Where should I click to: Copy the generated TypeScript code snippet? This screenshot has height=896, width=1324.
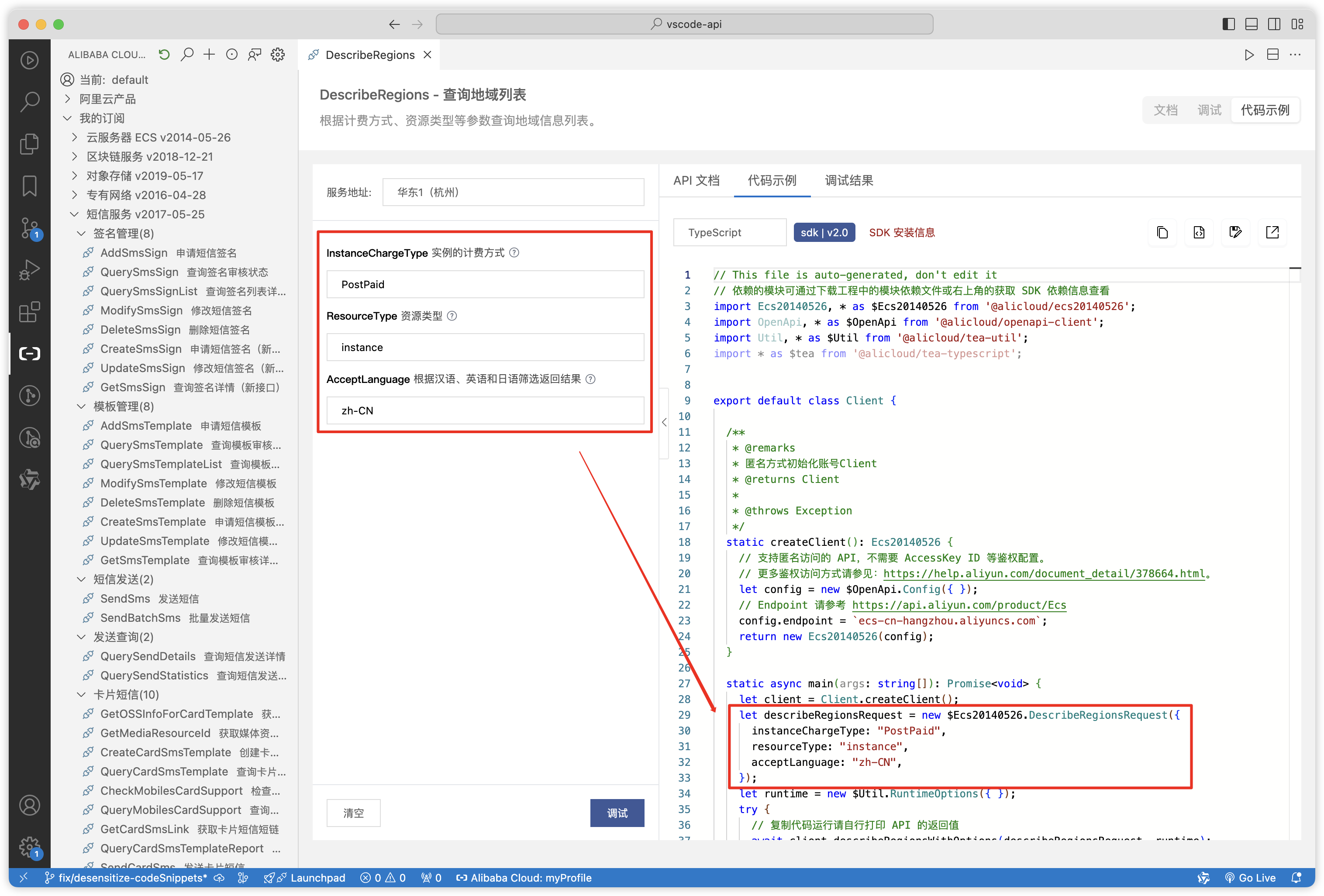coord(1162,232)
